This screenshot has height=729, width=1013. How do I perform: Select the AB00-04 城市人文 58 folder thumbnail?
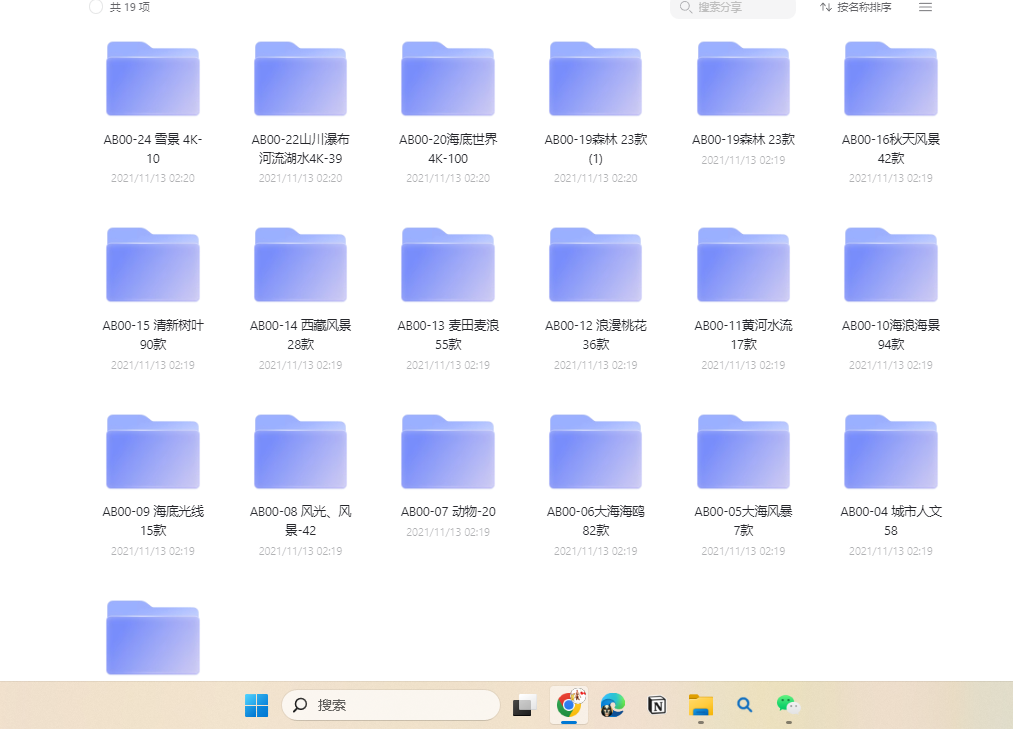[x=891, y=452]
